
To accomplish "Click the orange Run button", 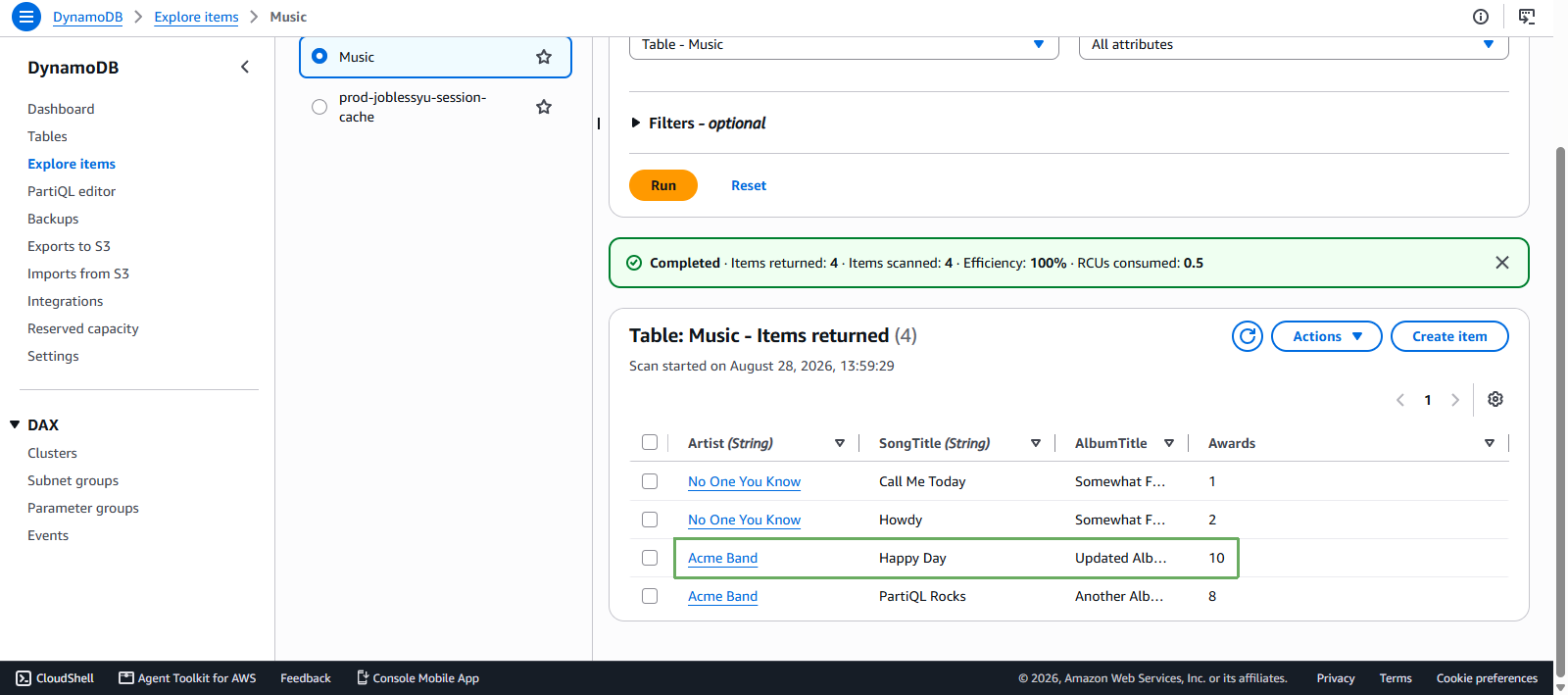I will [663, 185].
